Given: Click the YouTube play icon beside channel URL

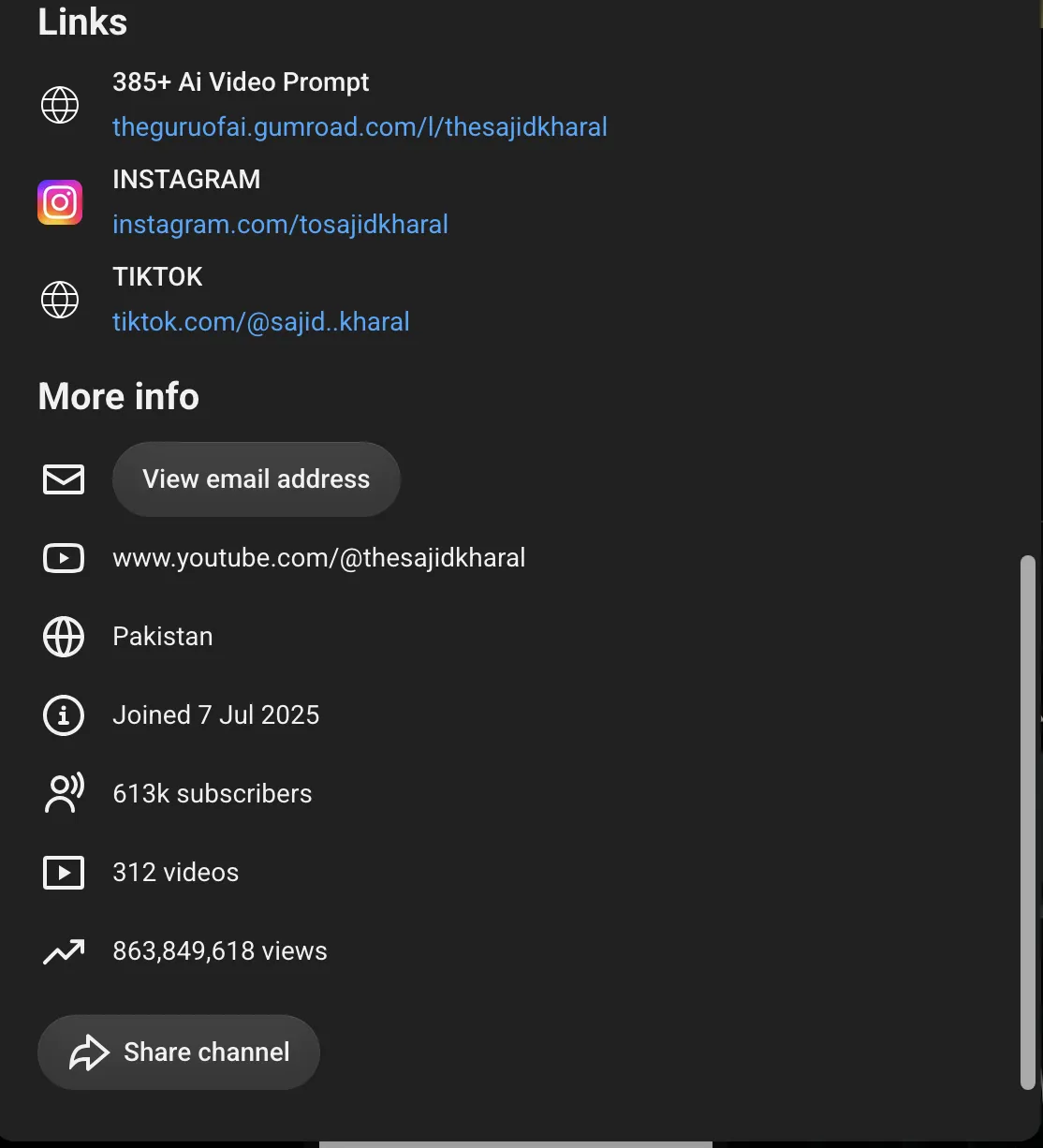Looking at the screenshot, I should click(64, 558).
